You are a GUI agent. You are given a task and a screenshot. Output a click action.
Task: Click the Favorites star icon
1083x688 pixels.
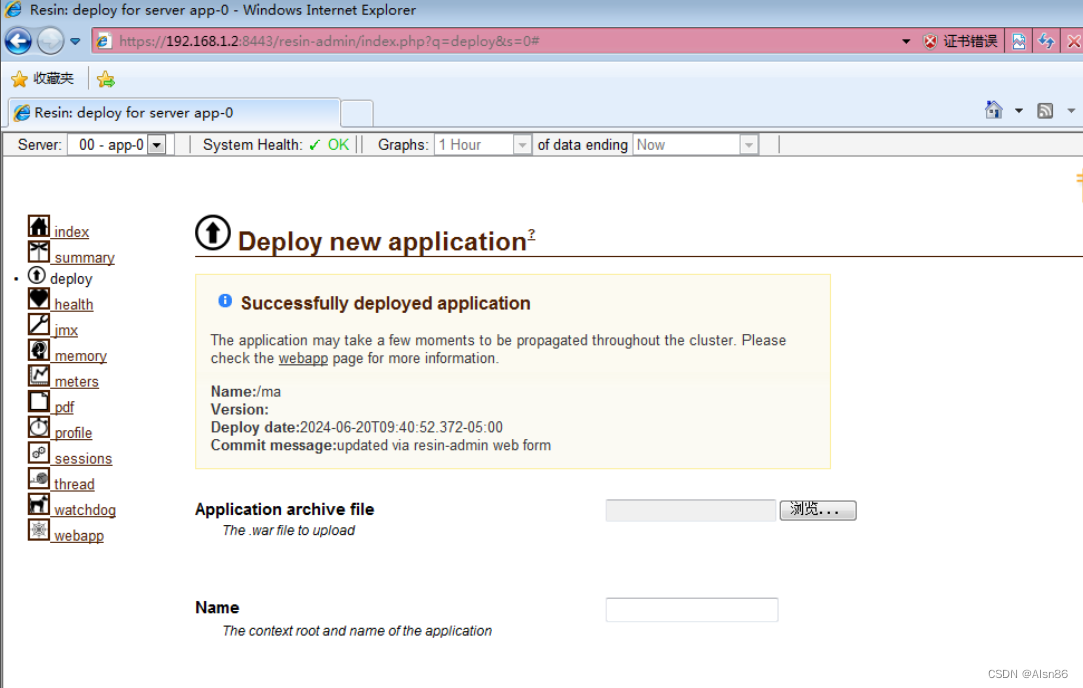19,79
